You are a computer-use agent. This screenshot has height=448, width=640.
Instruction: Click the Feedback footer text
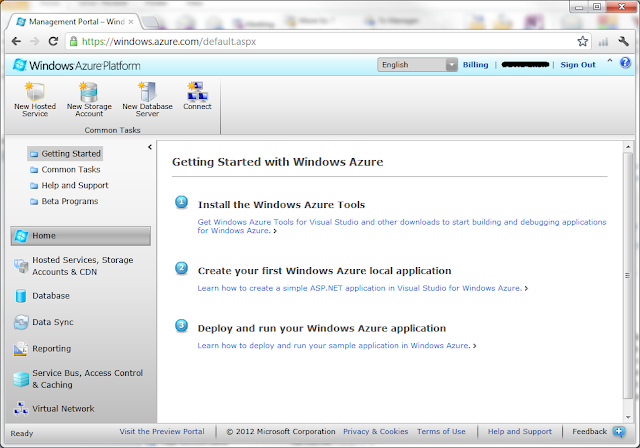pyautogui.click(x=589, y=431)
